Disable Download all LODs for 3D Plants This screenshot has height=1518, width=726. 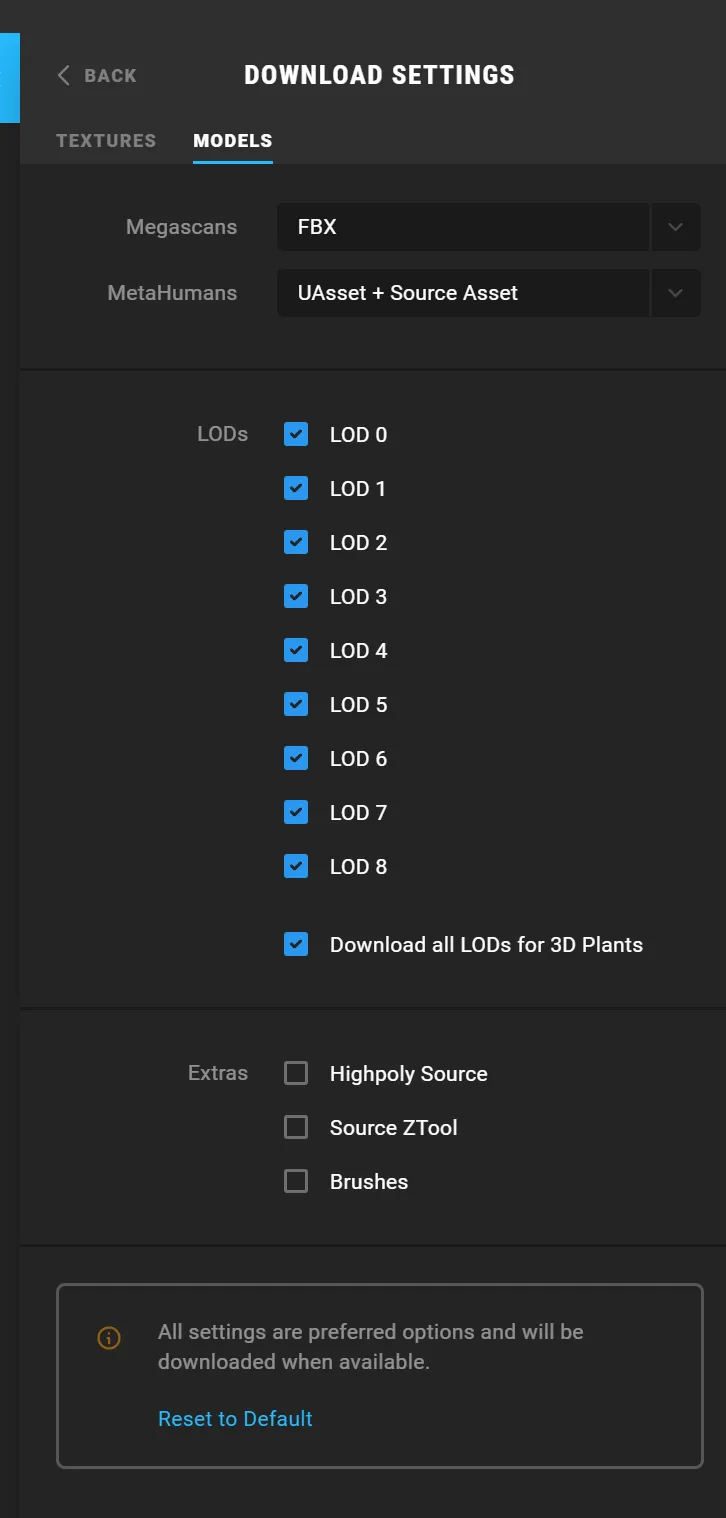pos(296,944)
